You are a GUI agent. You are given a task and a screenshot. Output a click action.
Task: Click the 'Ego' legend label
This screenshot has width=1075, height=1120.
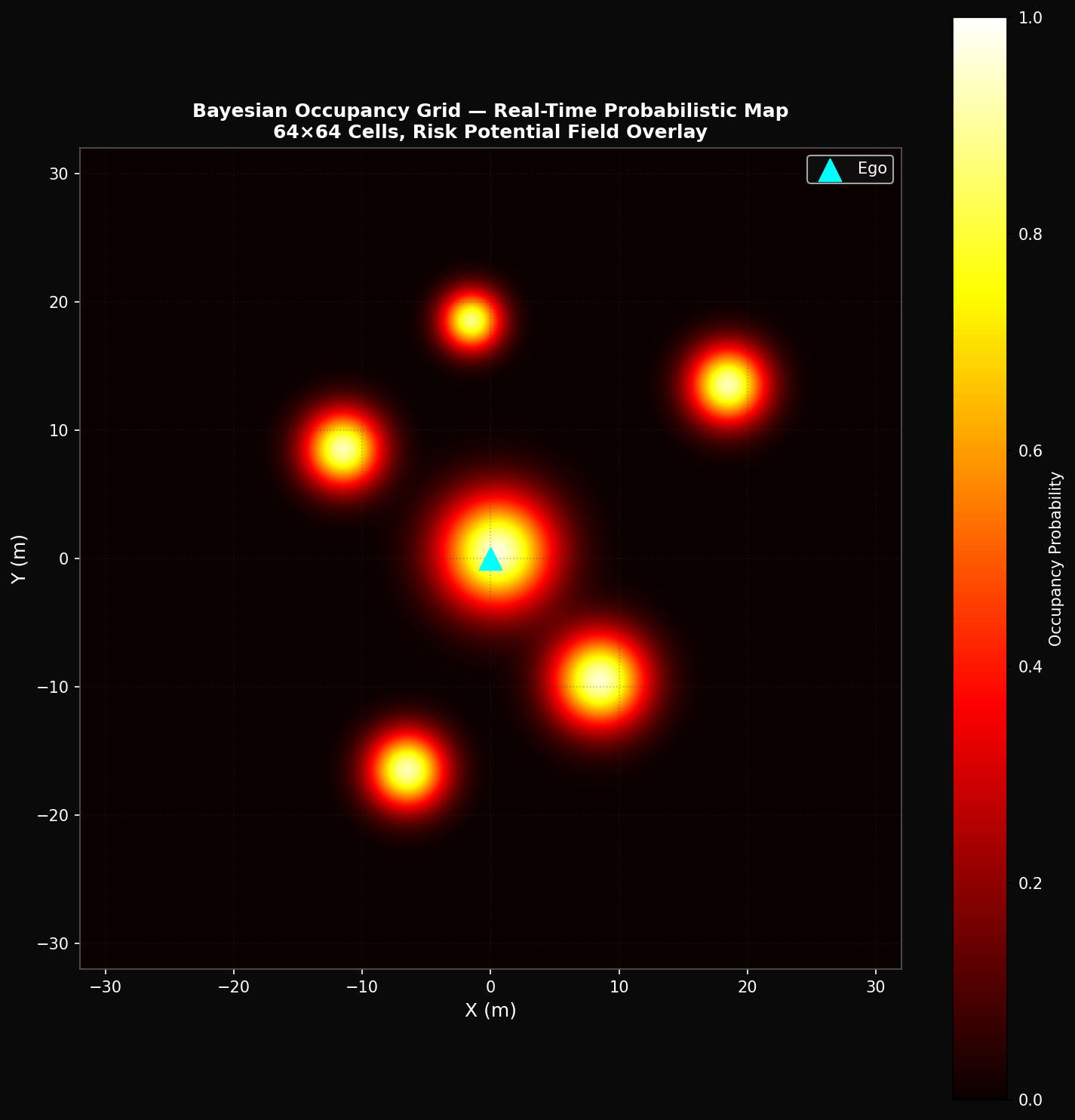tap(872, 168)
